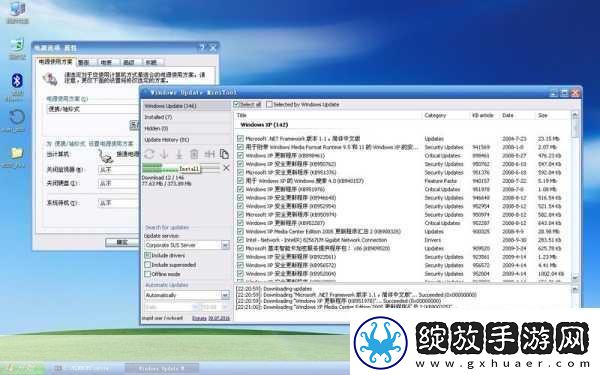Uncheck the Microsoft .NET Framework 1.1 update
The width and height of the screenshot is (600, 375).
(x=240, y=139)
